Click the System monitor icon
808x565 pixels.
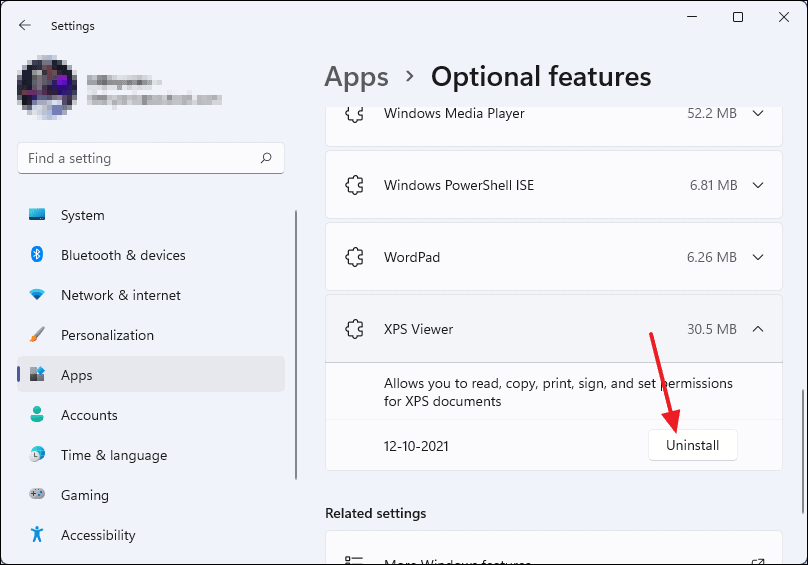pyautogui.click(x=37, y=214)
